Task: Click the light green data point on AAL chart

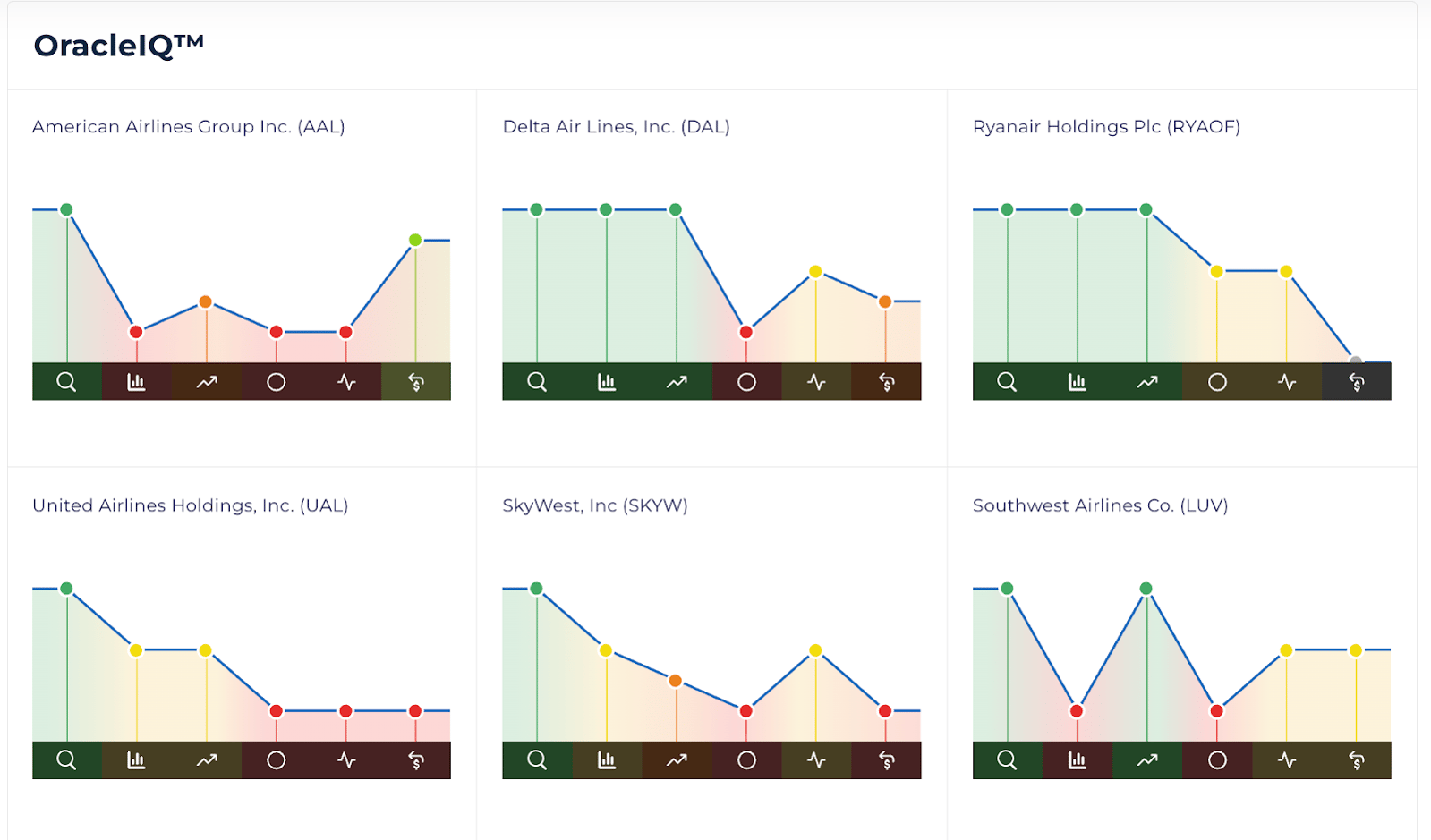Action: (415, 240)
